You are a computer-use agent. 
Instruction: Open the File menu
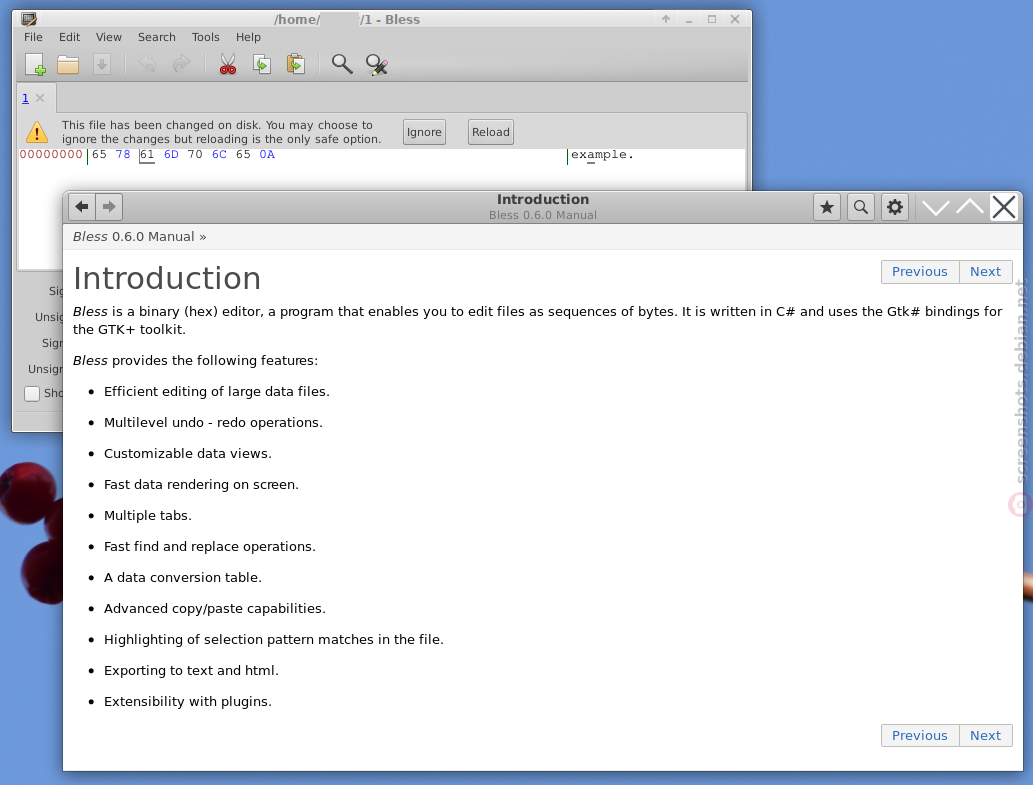(33, 38)
